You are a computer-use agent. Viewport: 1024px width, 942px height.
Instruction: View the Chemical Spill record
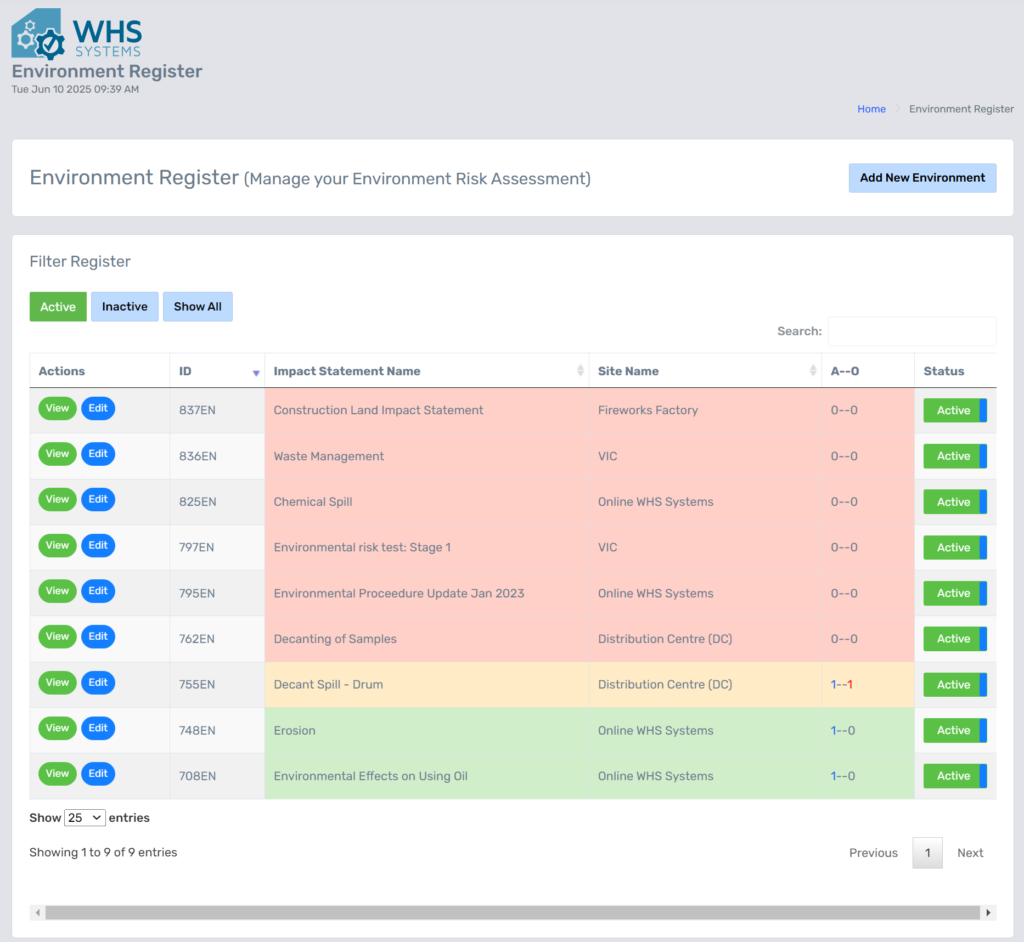pyautogui.click(x=57, y=500)
